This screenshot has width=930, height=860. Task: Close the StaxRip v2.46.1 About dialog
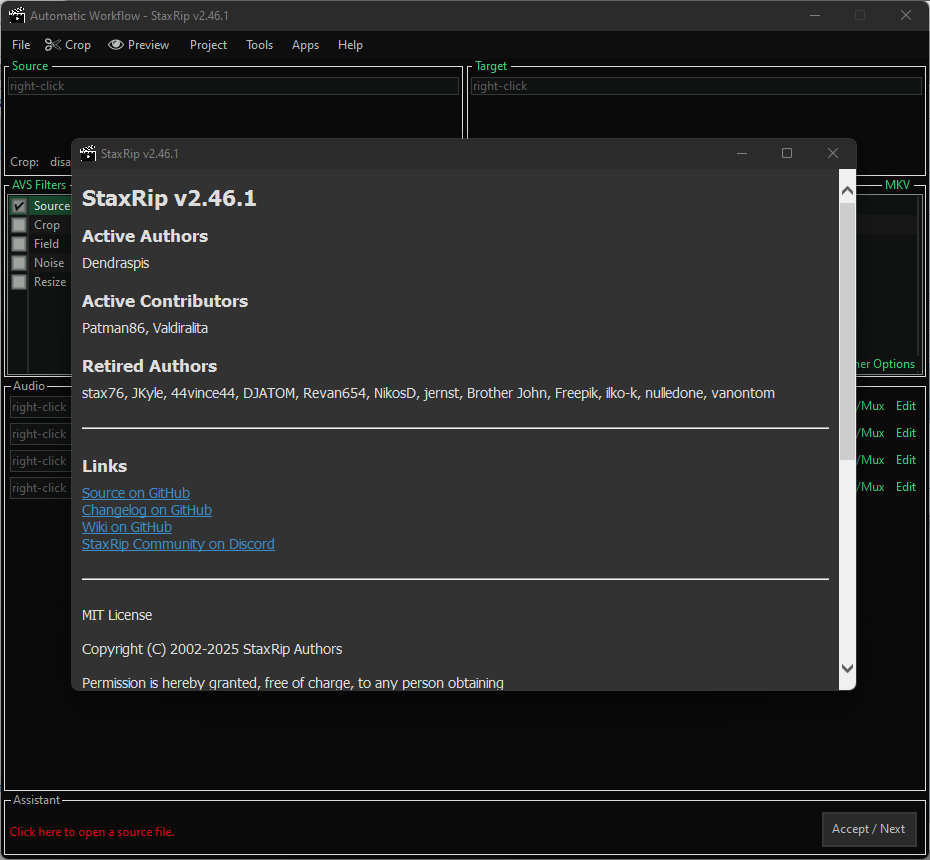(833, 153)
